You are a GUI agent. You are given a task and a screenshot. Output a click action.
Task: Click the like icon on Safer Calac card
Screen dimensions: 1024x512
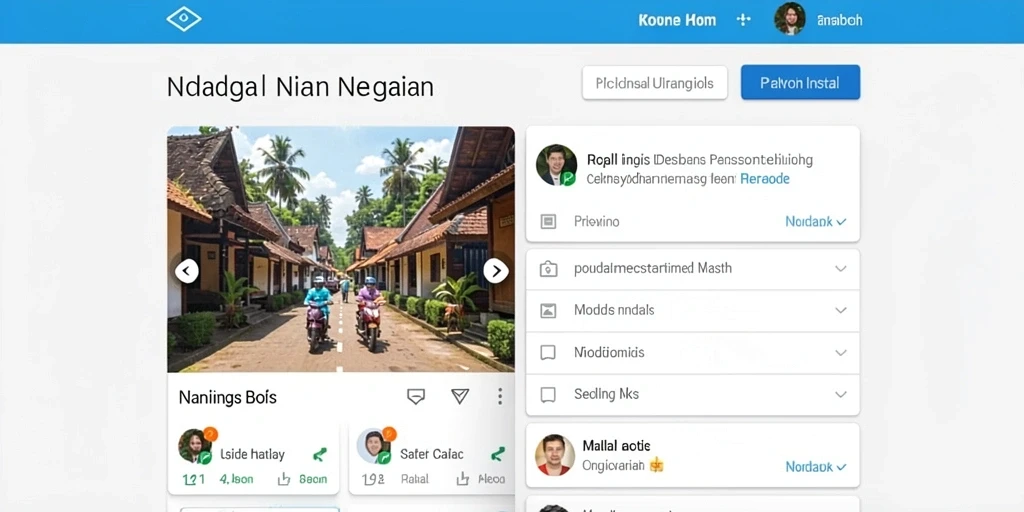coord(462,479)
